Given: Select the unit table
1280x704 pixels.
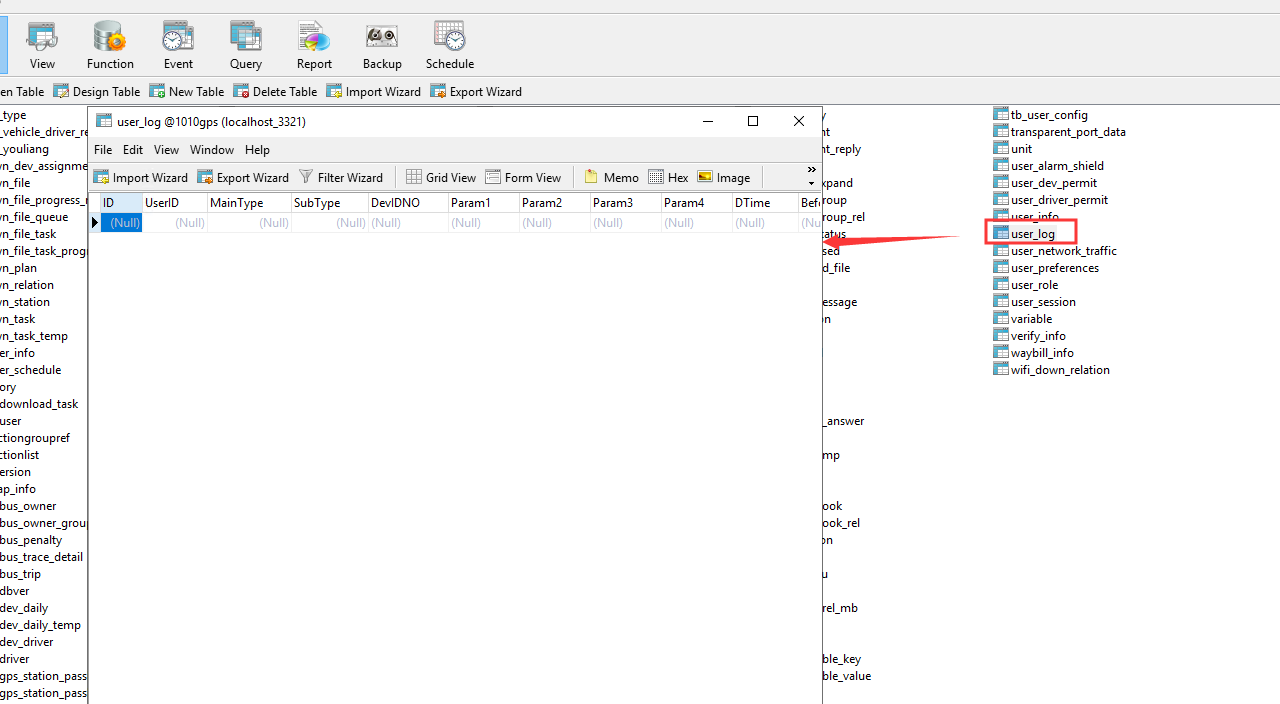Looking at the screenshot, I should click(1013, 149).
